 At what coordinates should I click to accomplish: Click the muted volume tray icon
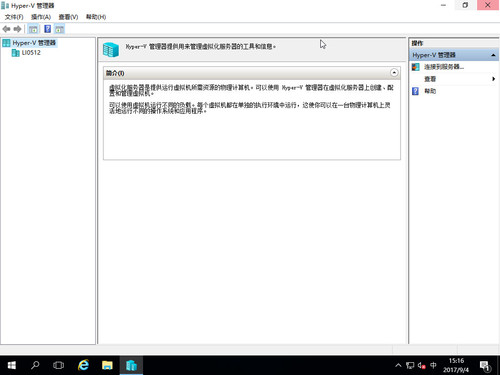[x=422, y=366]
